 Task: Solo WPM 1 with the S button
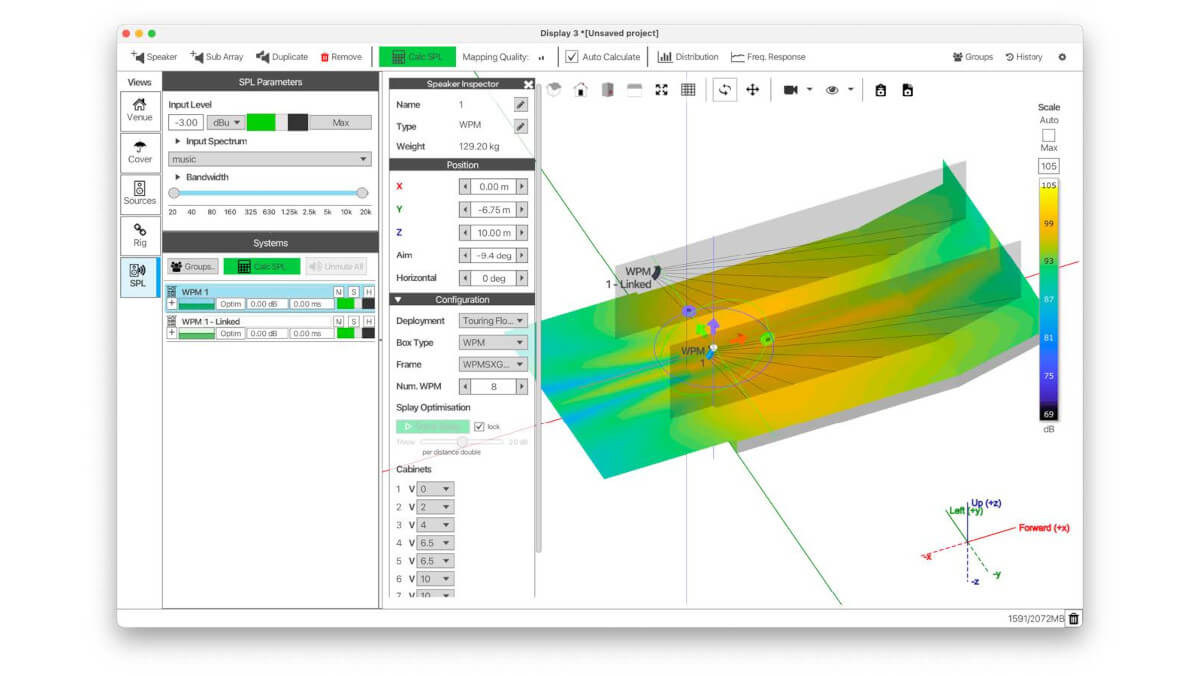pos(353,292)
